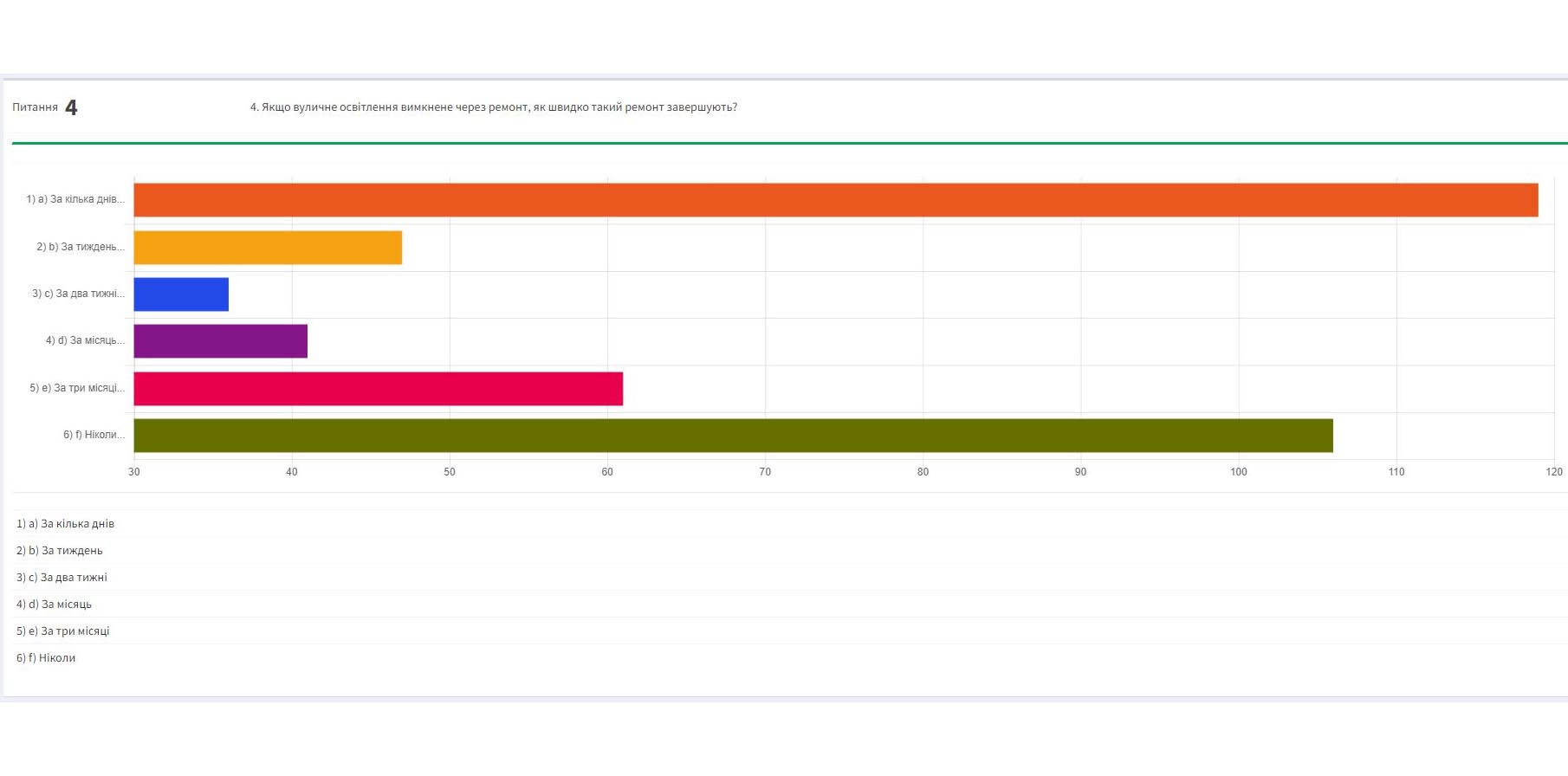Click the '2) b) За тиждень...' axis label

click(81, 247)
